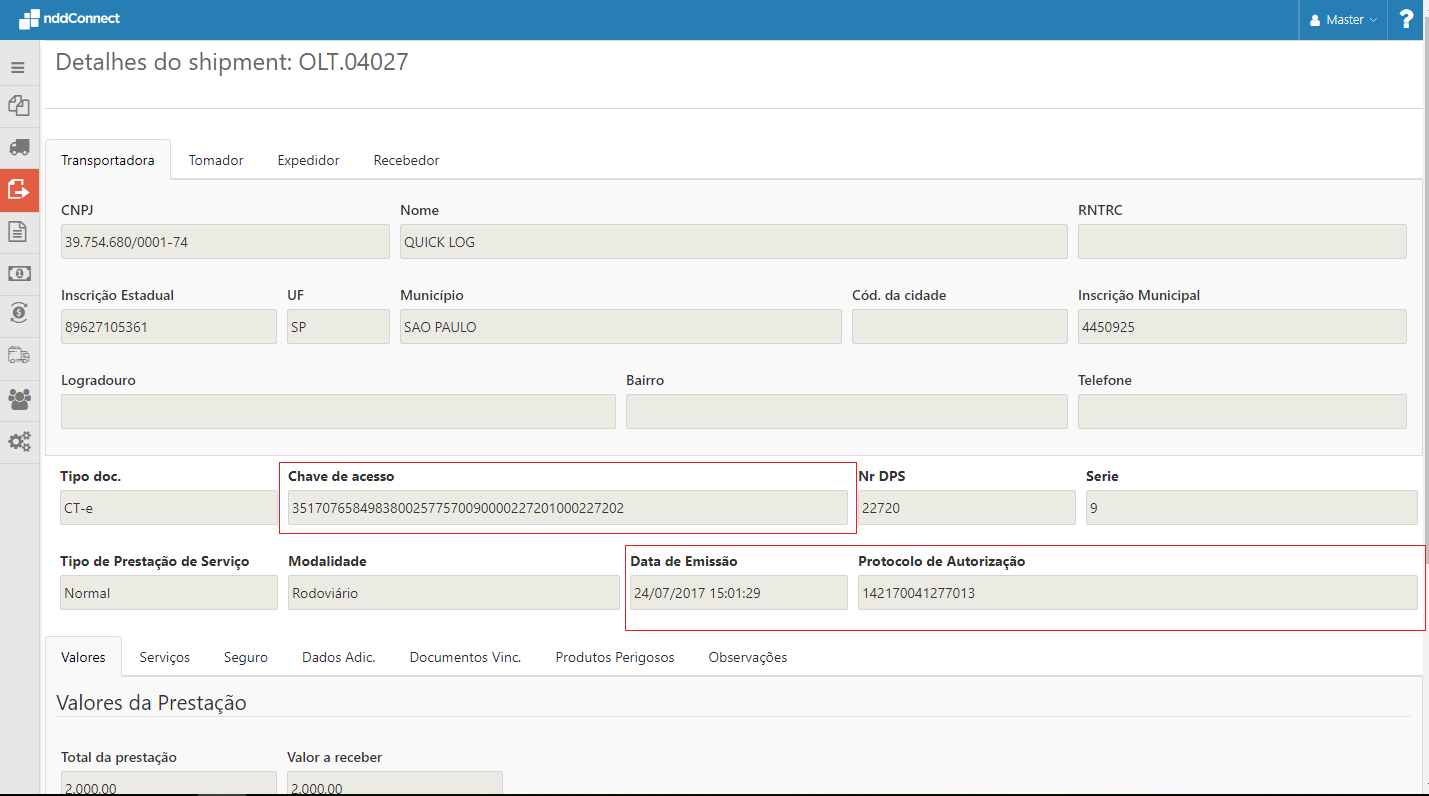The image size is (1429, 796).
Task: Click the highlighted orange export sidebar icon
Action: (x=18, y=188)
